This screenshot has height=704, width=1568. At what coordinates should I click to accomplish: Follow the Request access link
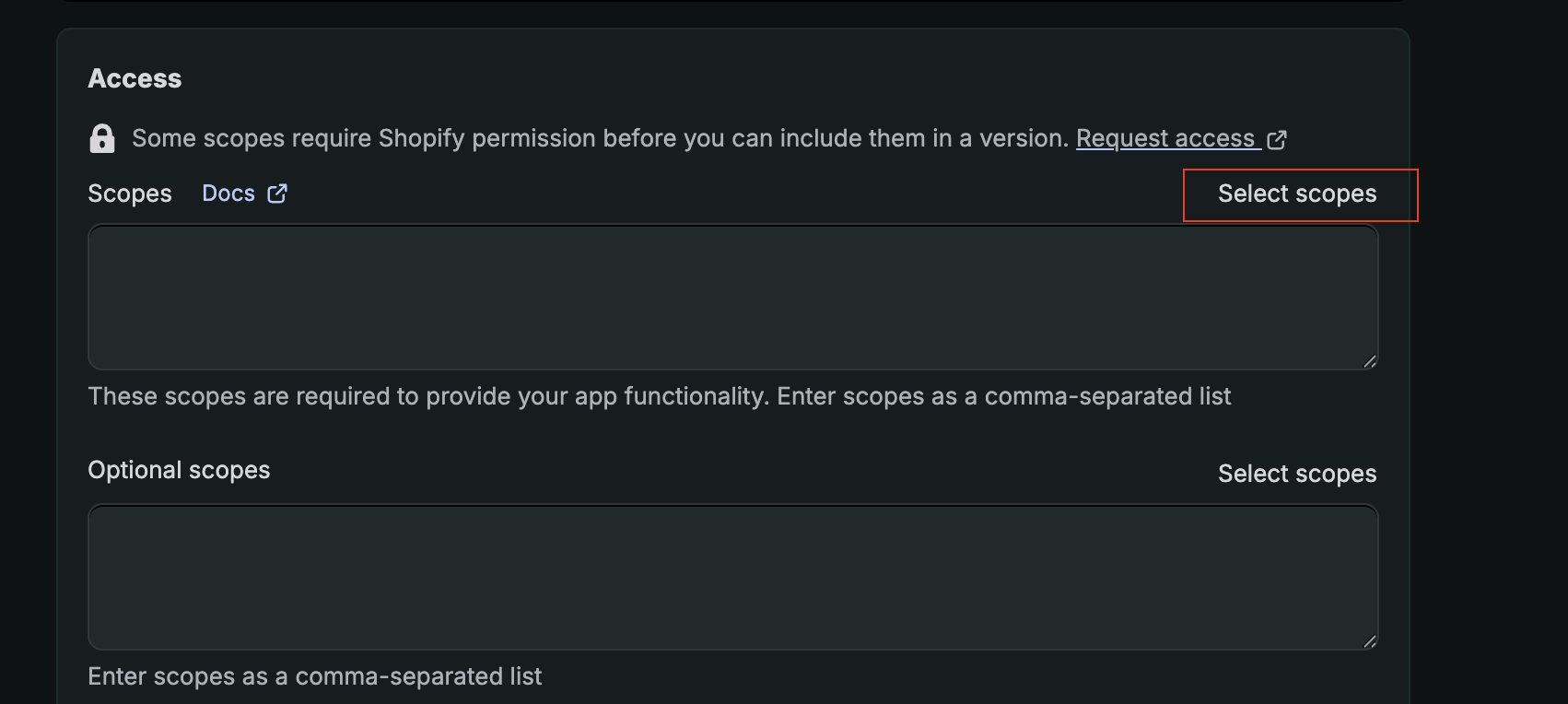[x=1166, y=138]
